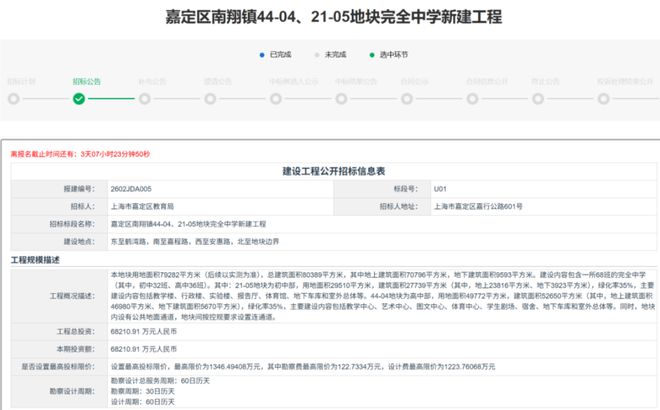
Task: Click the grey step circle under 澄清公告
Action: (210, 99)
